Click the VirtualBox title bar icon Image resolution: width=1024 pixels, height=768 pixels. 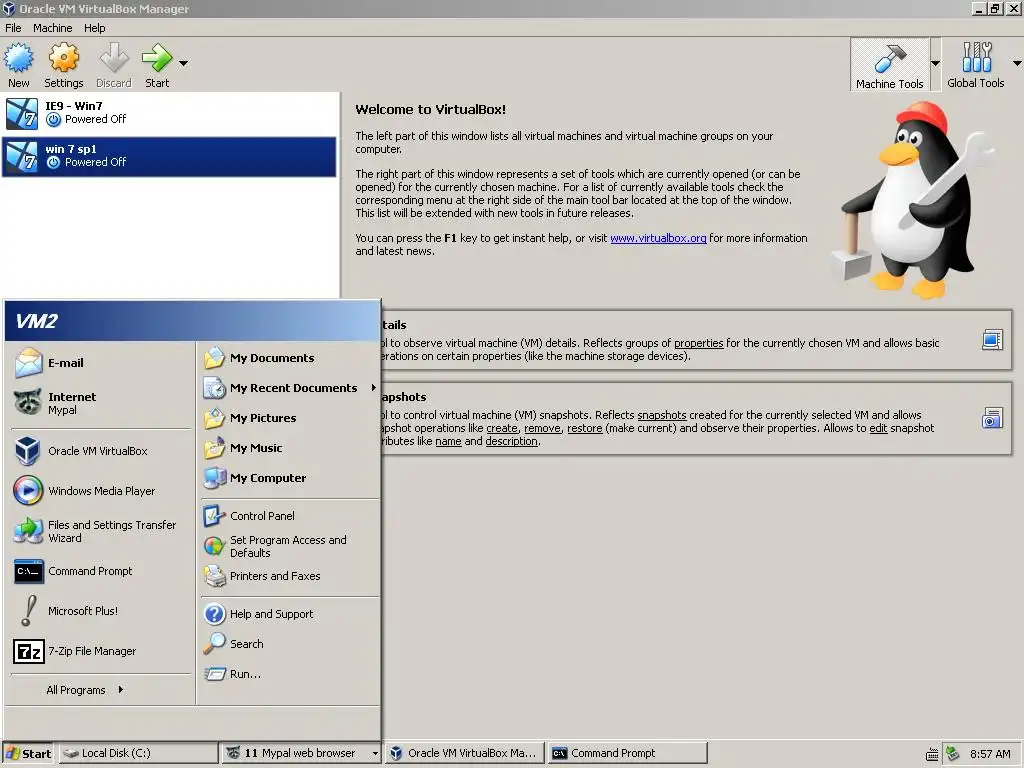8,8
